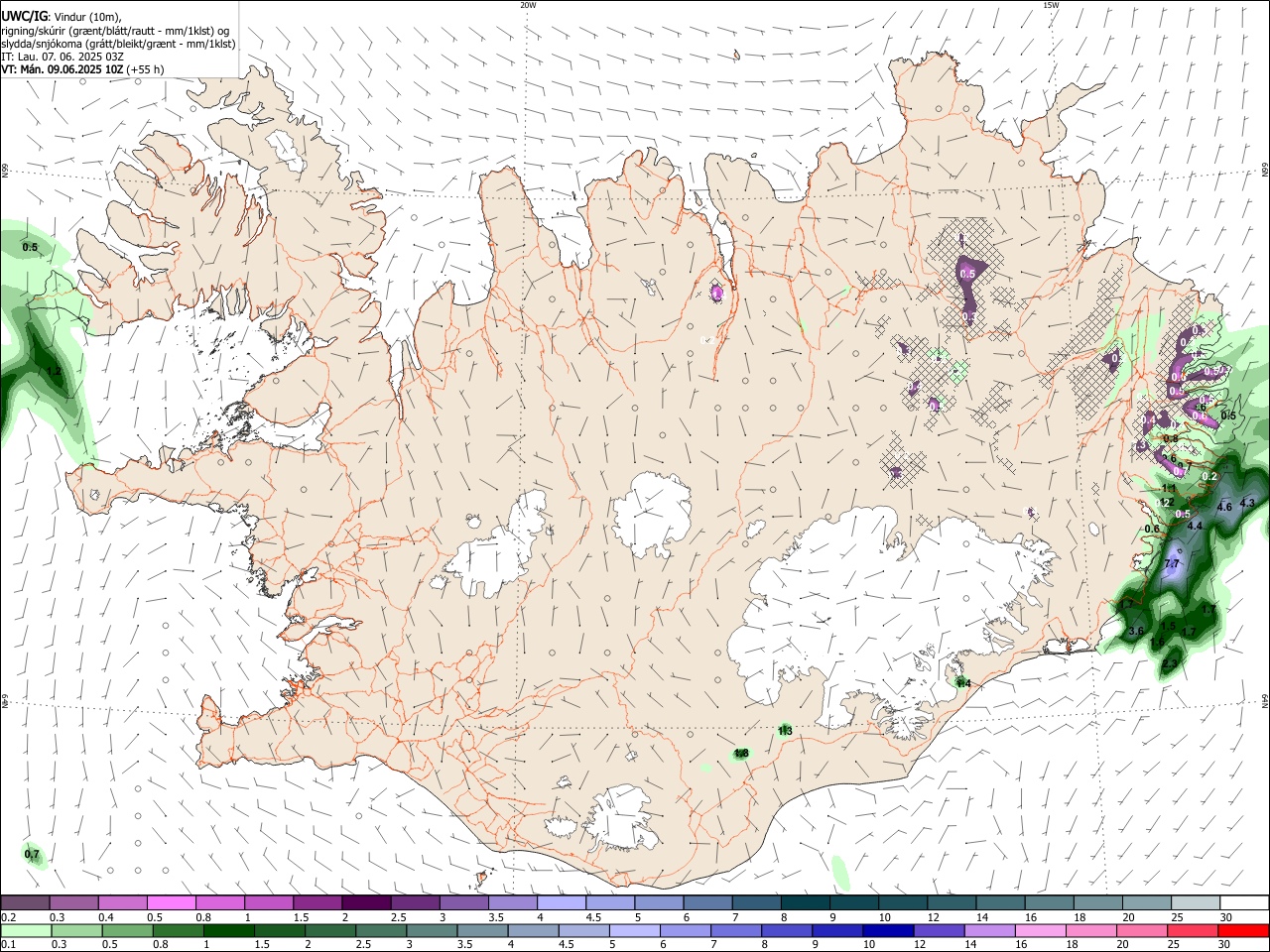This screenshot has width=1270, height=952.
Task: Click the 1.4 value beside the large glacier
Action: pos(961,683)
